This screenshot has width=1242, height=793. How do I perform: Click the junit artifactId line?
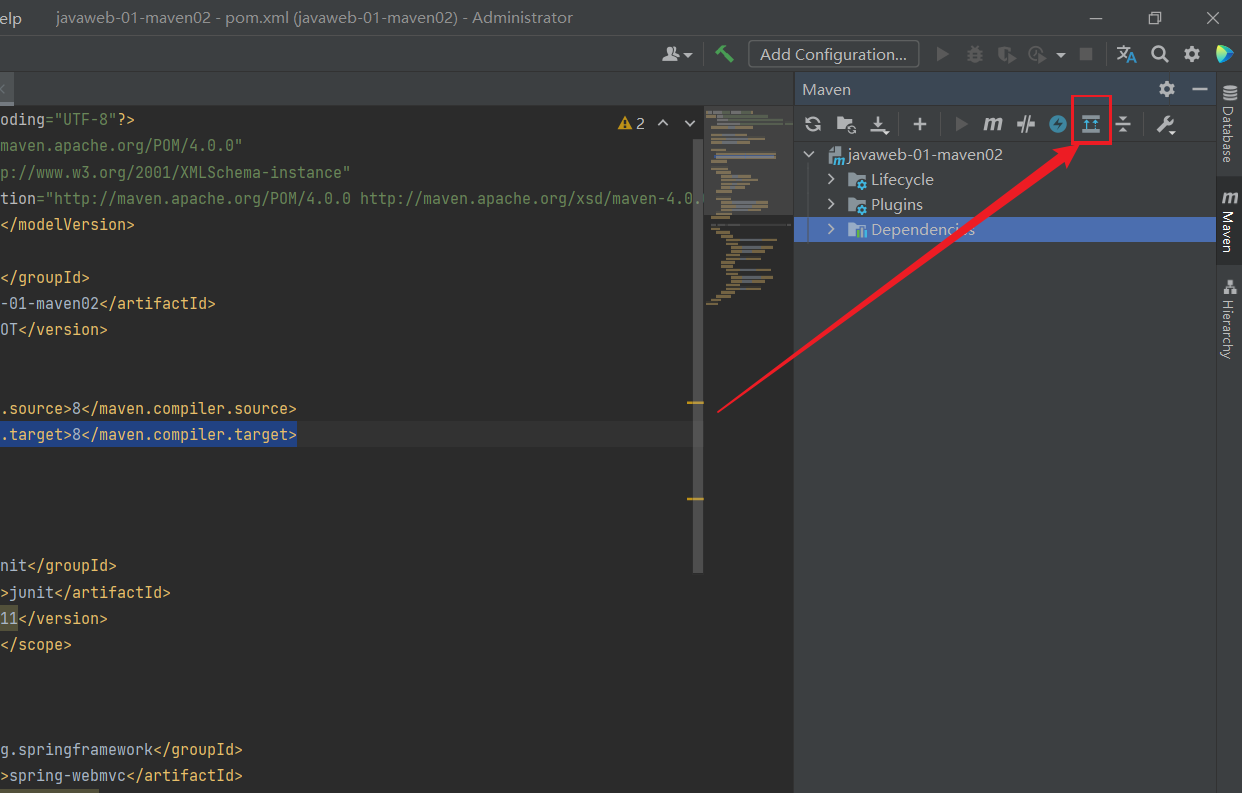point(85,592)
